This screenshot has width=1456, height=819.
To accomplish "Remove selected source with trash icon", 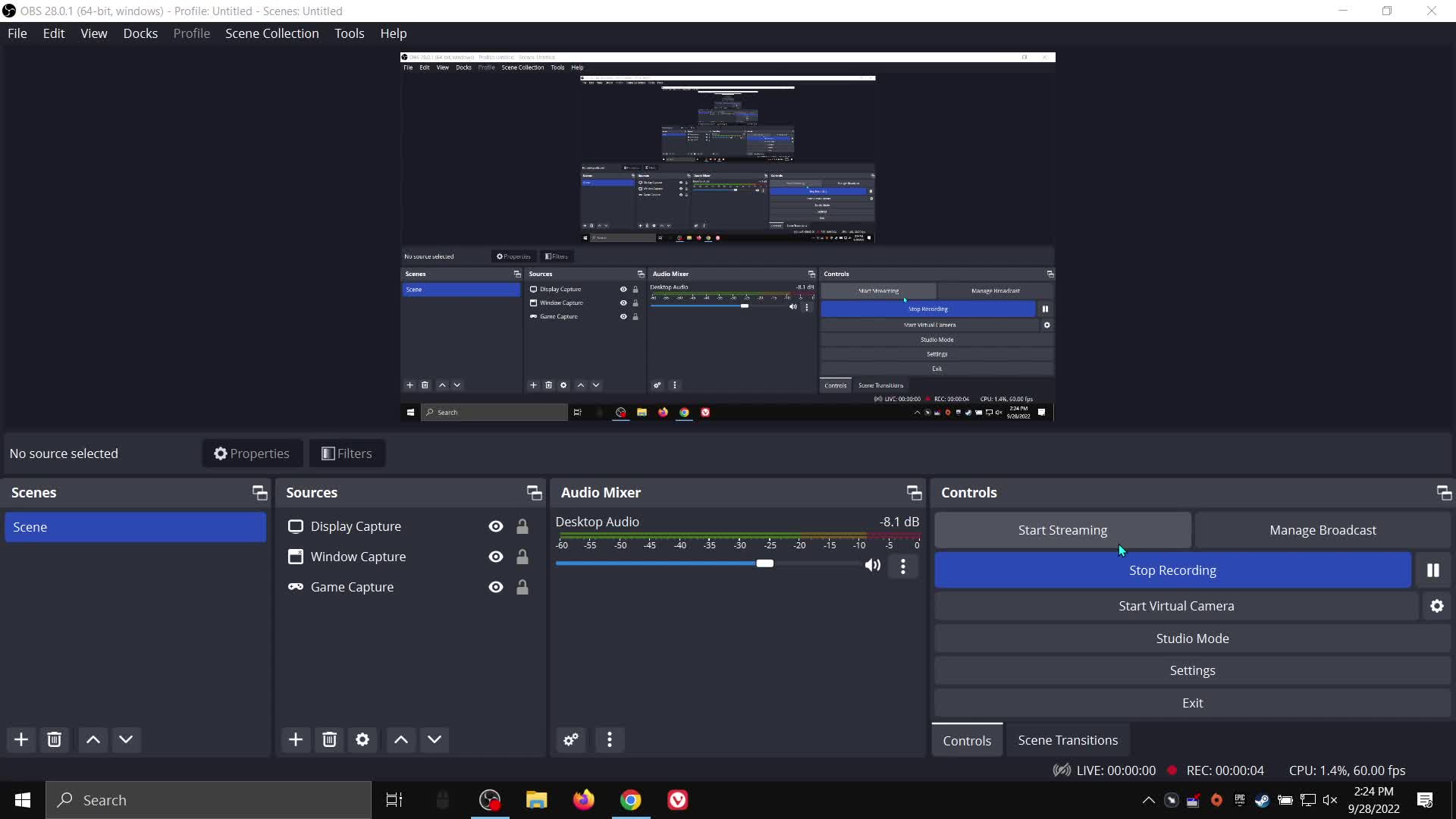I will (329, 739).
